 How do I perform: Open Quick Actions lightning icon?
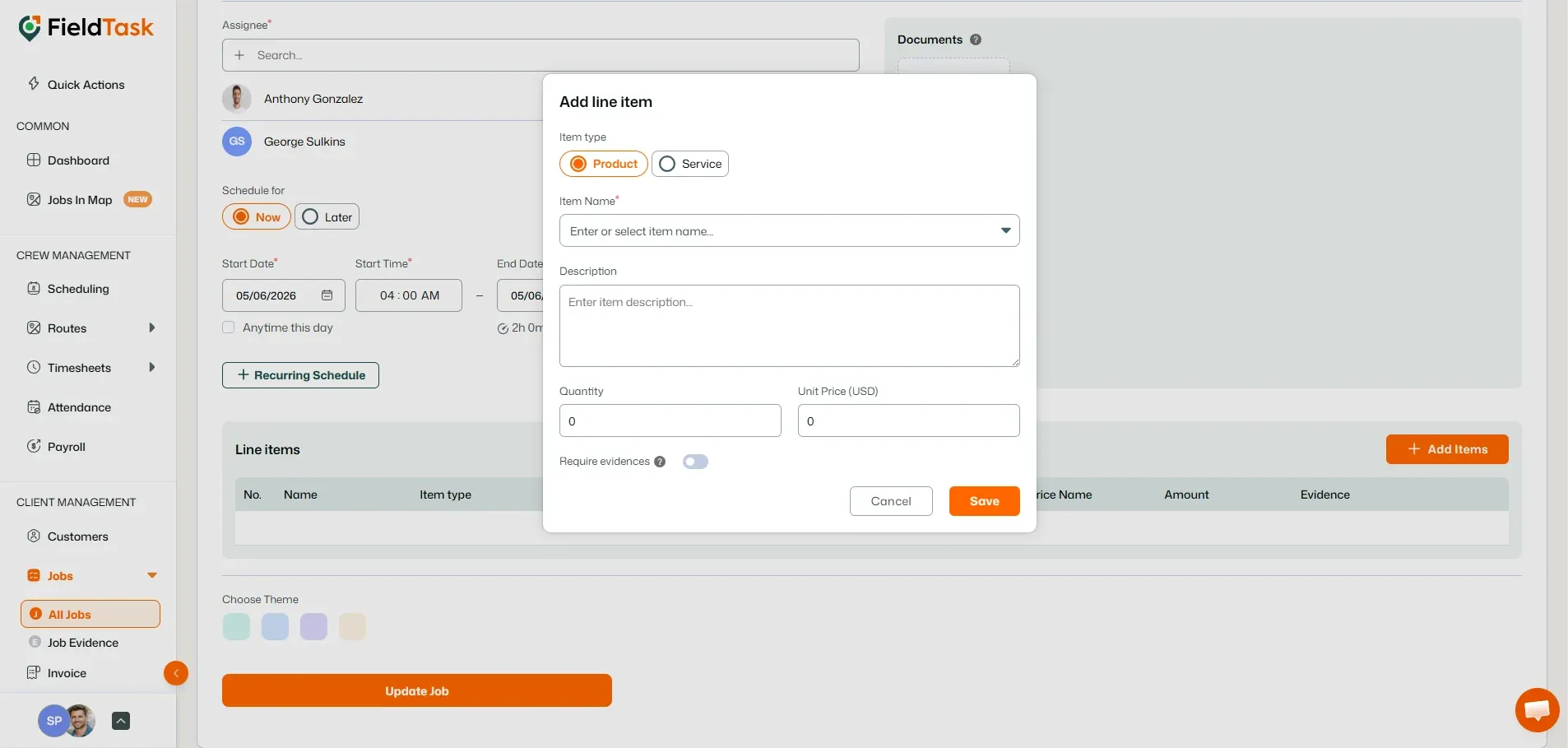click(34, 84)
